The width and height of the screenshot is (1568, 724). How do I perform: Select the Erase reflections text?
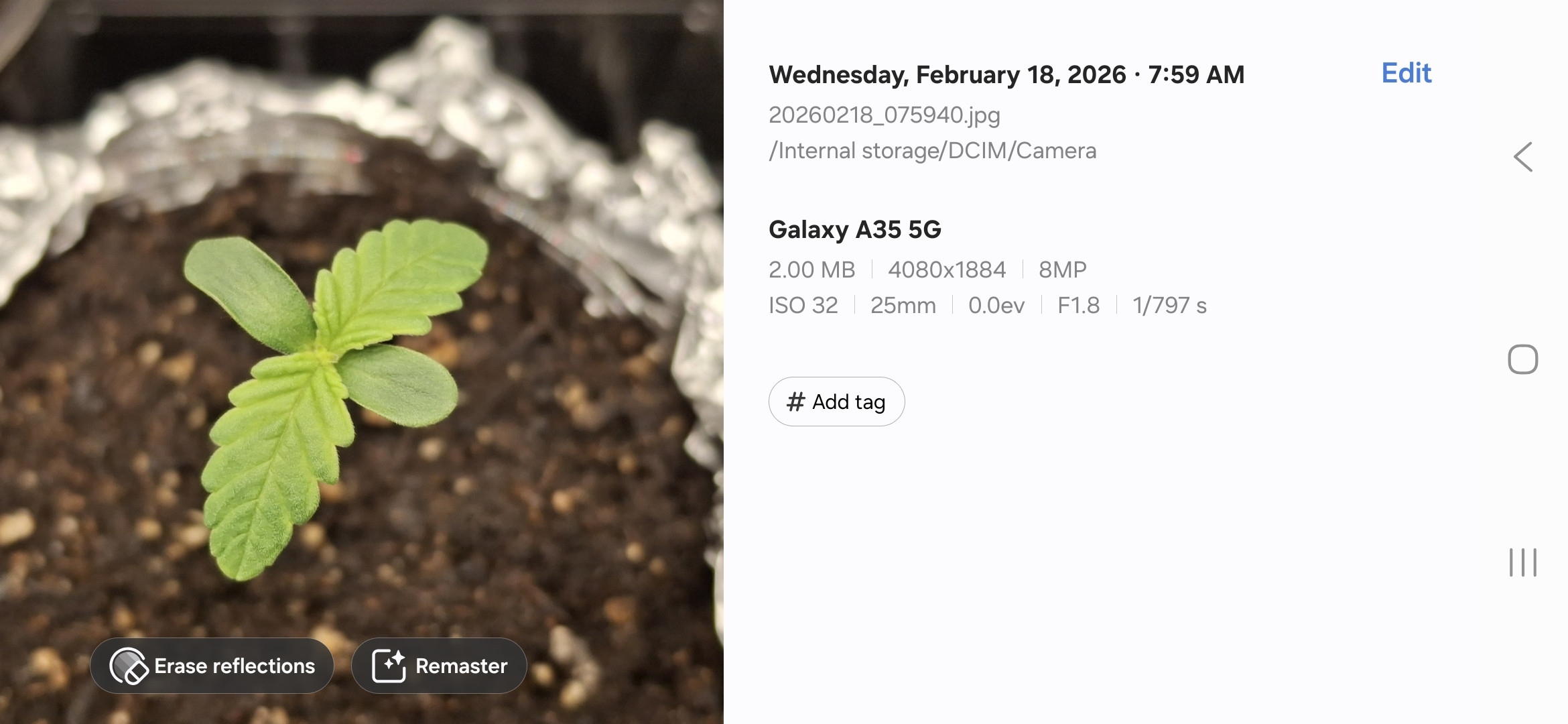pyautogui.click(x=235, y=666)
